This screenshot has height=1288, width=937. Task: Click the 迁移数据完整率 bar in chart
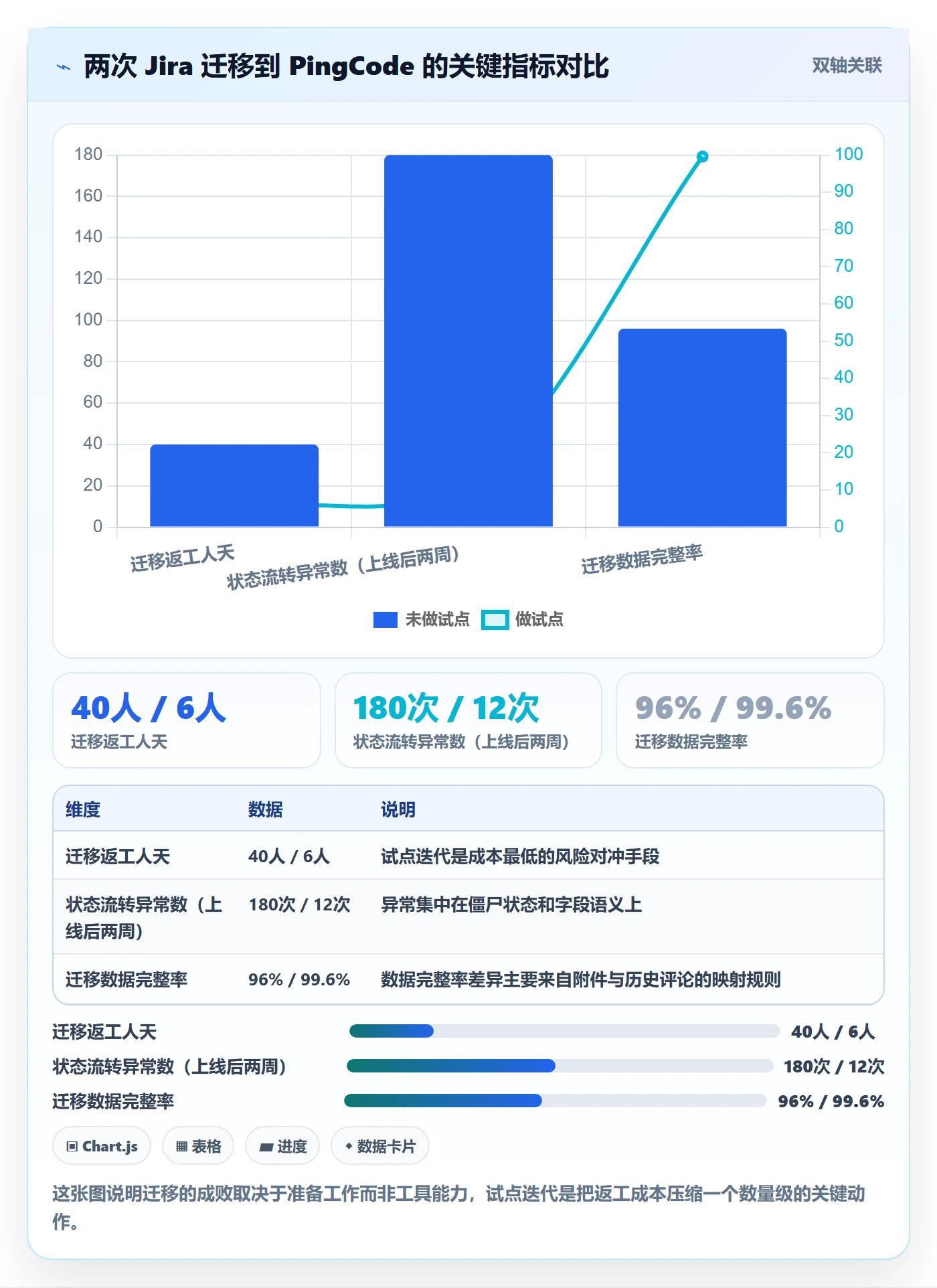coord(702,428)
